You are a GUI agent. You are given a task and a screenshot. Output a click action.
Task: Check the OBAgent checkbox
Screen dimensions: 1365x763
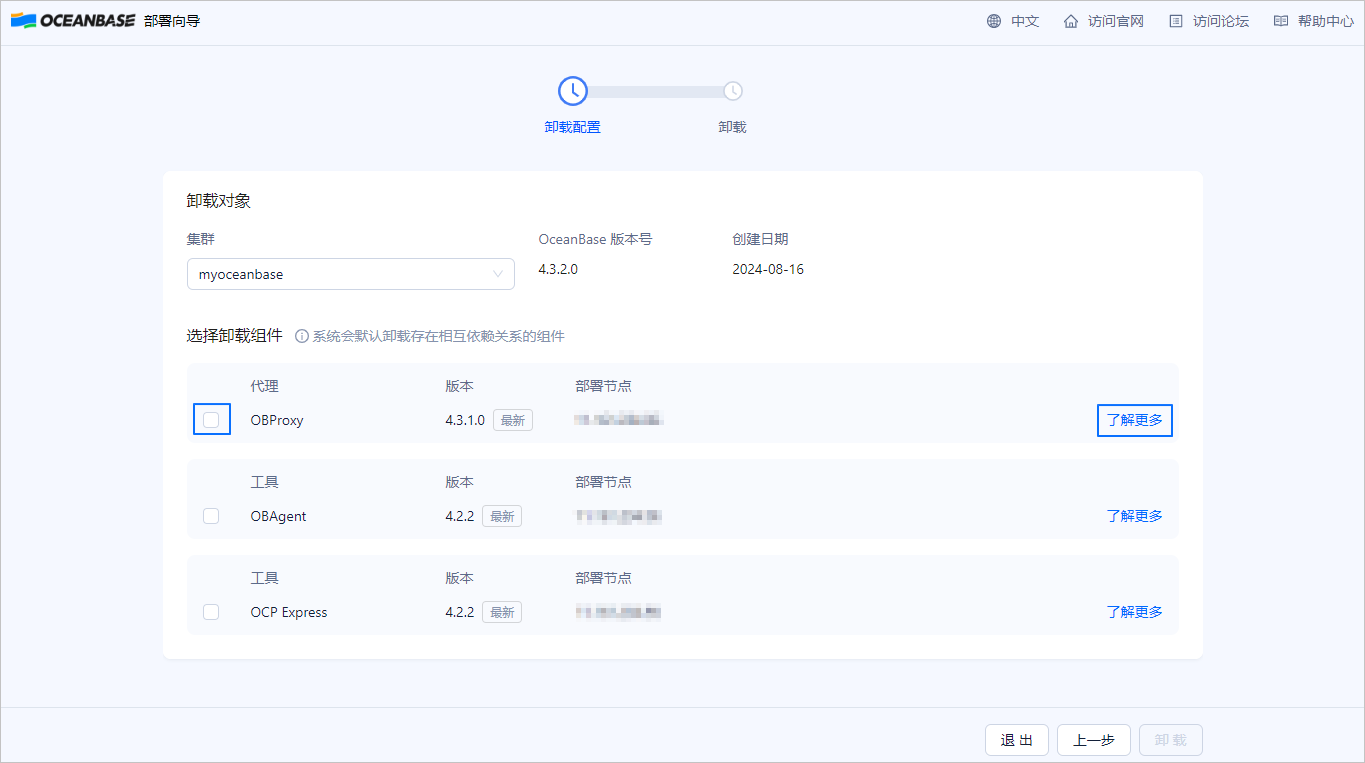tap(211, 516)
